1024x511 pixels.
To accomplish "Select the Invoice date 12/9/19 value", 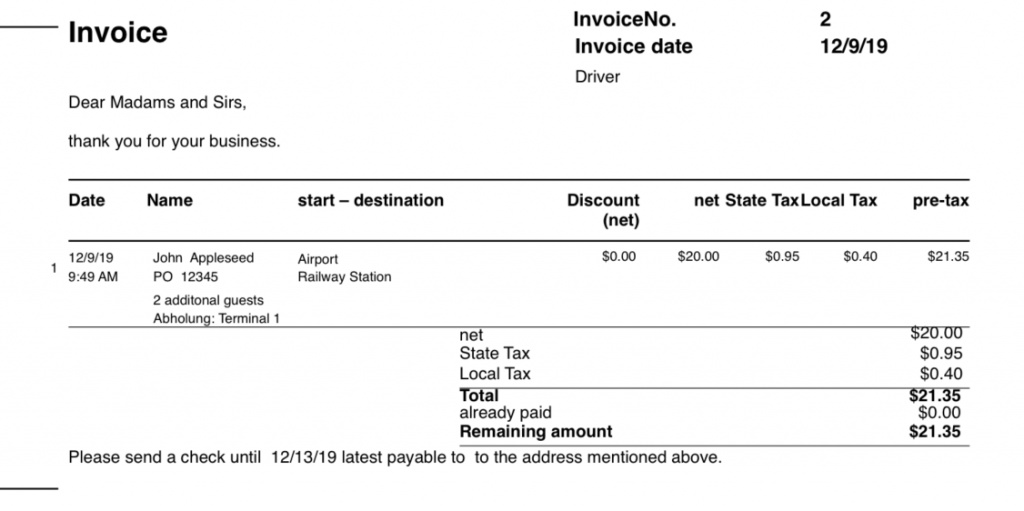I will pyautogui.click(x=854, y=46).
